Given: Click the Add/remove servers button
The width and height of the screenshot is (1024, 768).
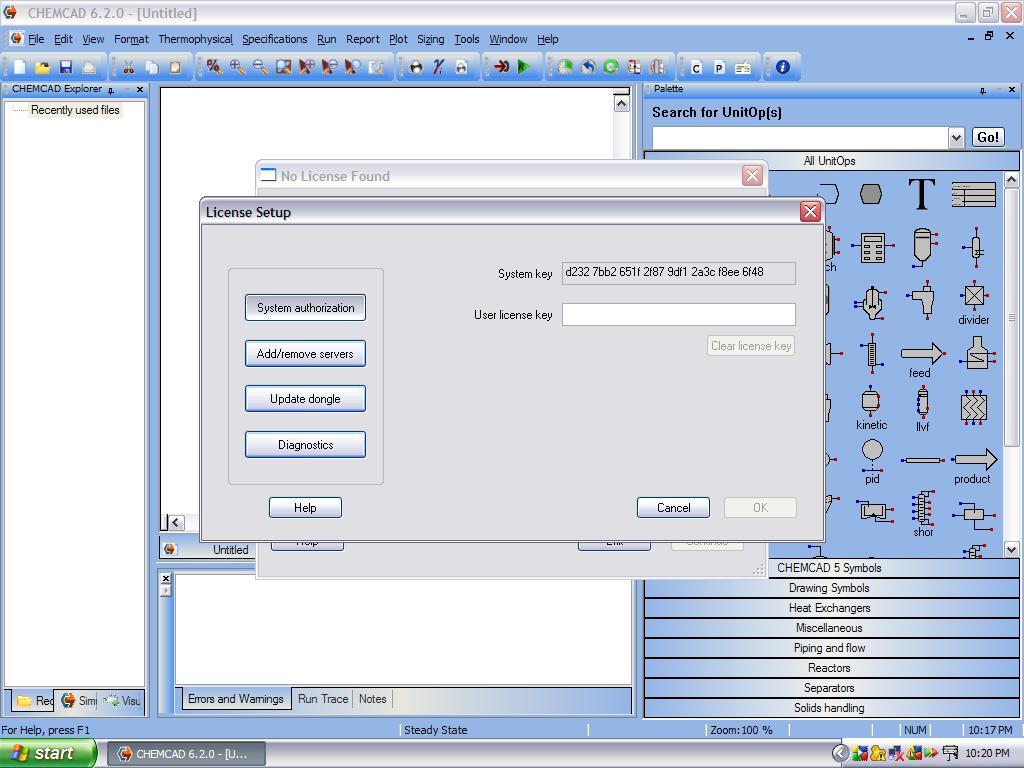Looking at the screenshot, I should [306, 353].
